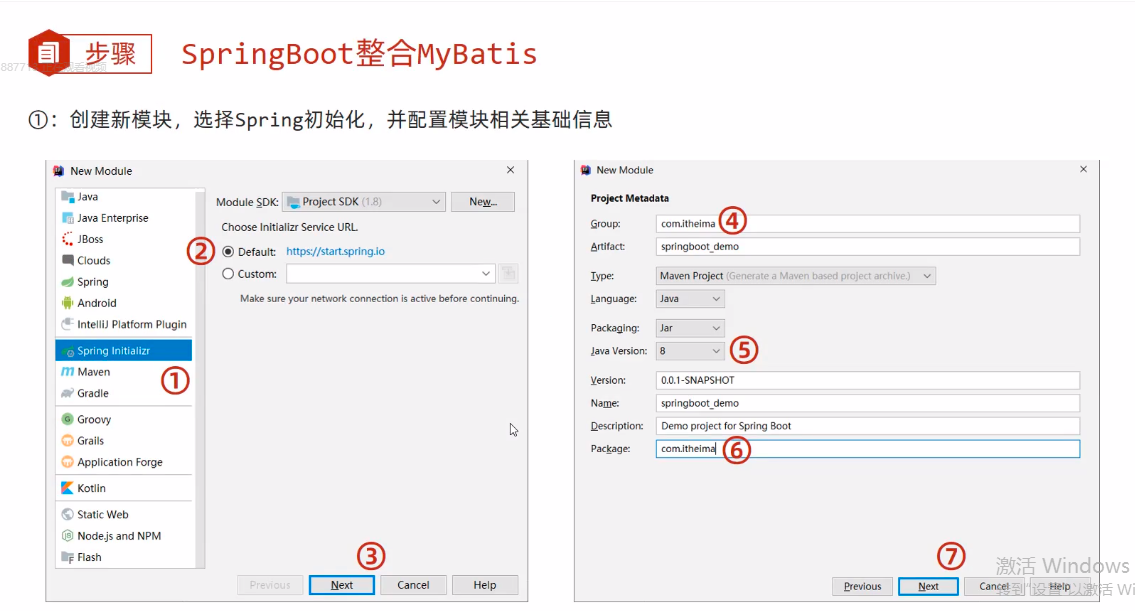Click Previous in the right New Module dialog
1135x611 pixels.
pos(862,586)
